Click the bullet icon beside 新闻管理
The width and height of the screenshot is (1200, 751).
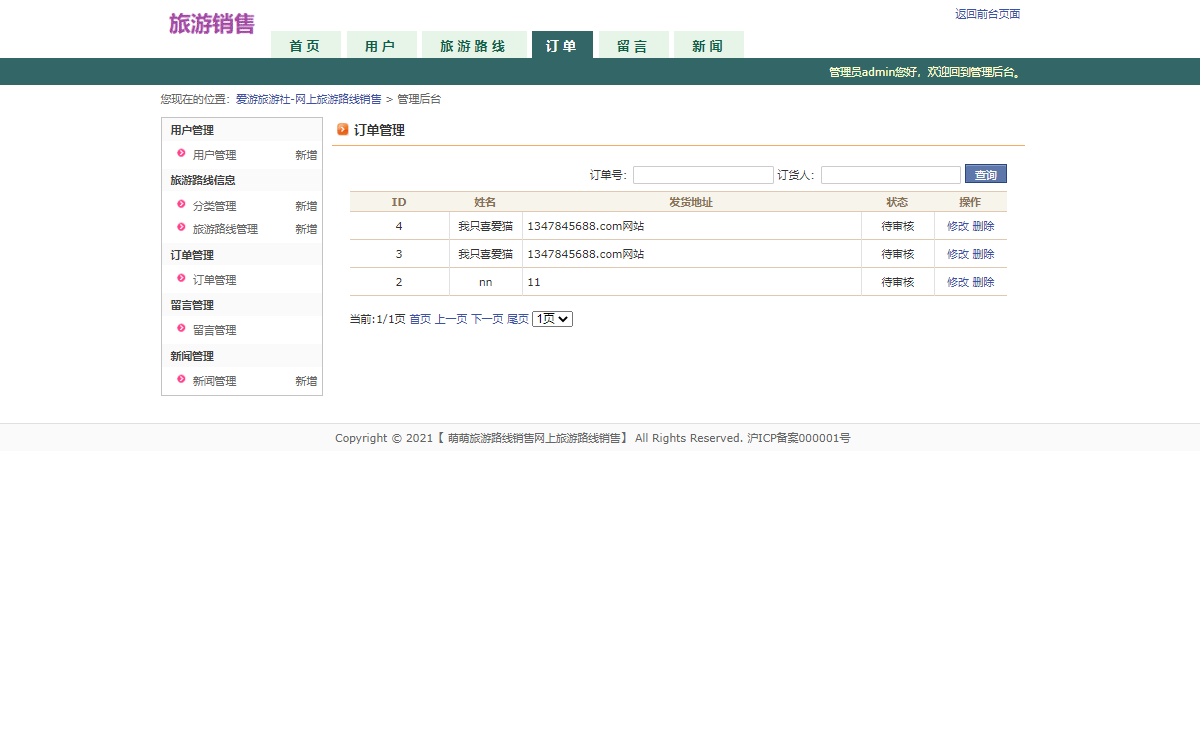[x=181, y=380]
